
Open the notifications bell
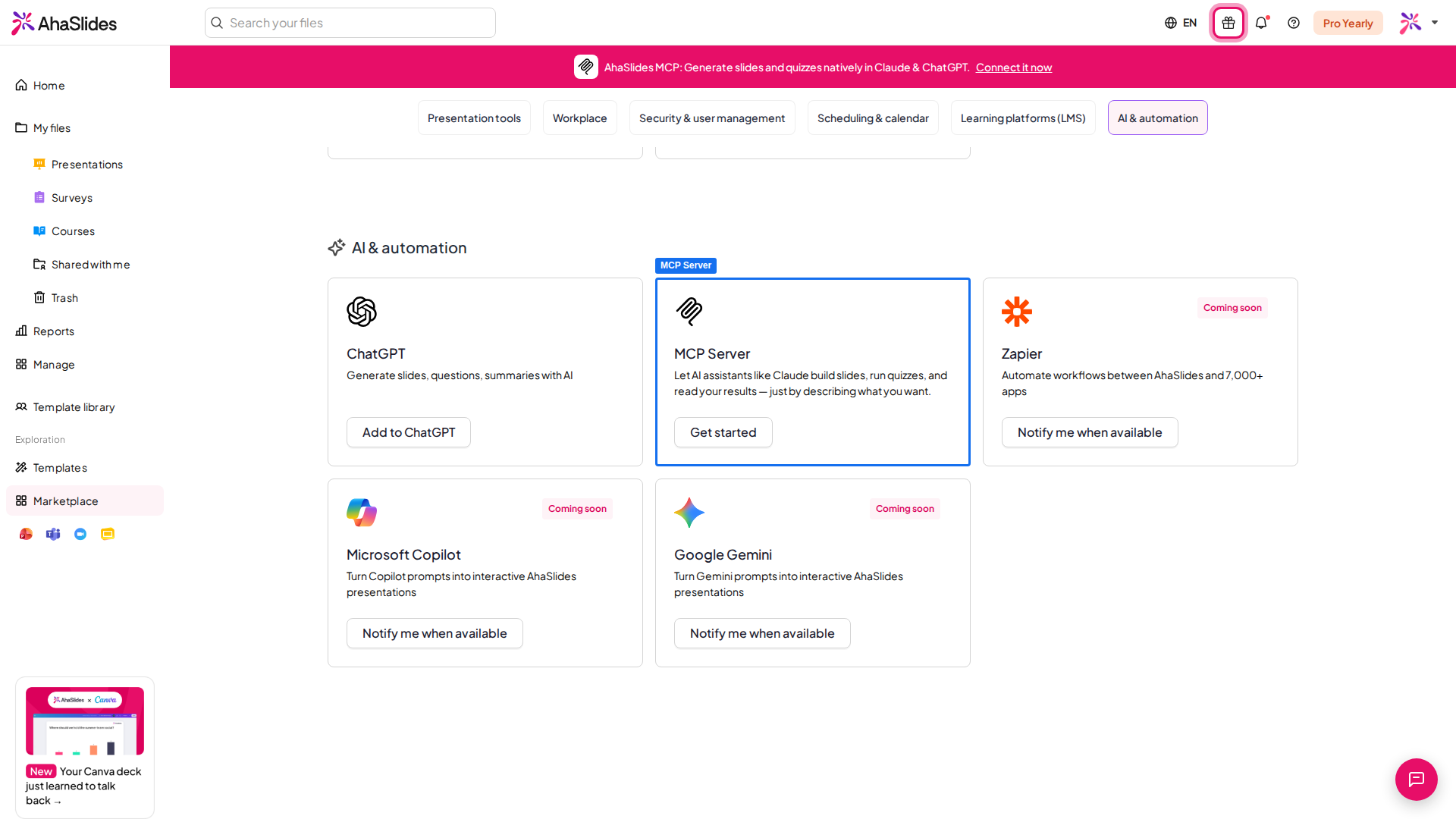[1261, 23]
